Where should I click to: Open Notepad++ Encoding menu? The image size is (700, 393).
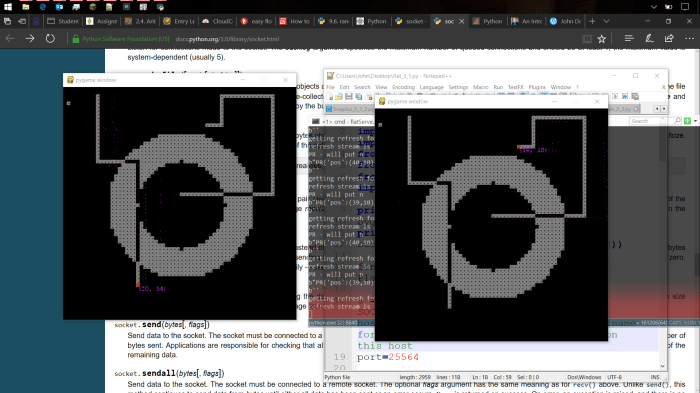coord(403,87)
